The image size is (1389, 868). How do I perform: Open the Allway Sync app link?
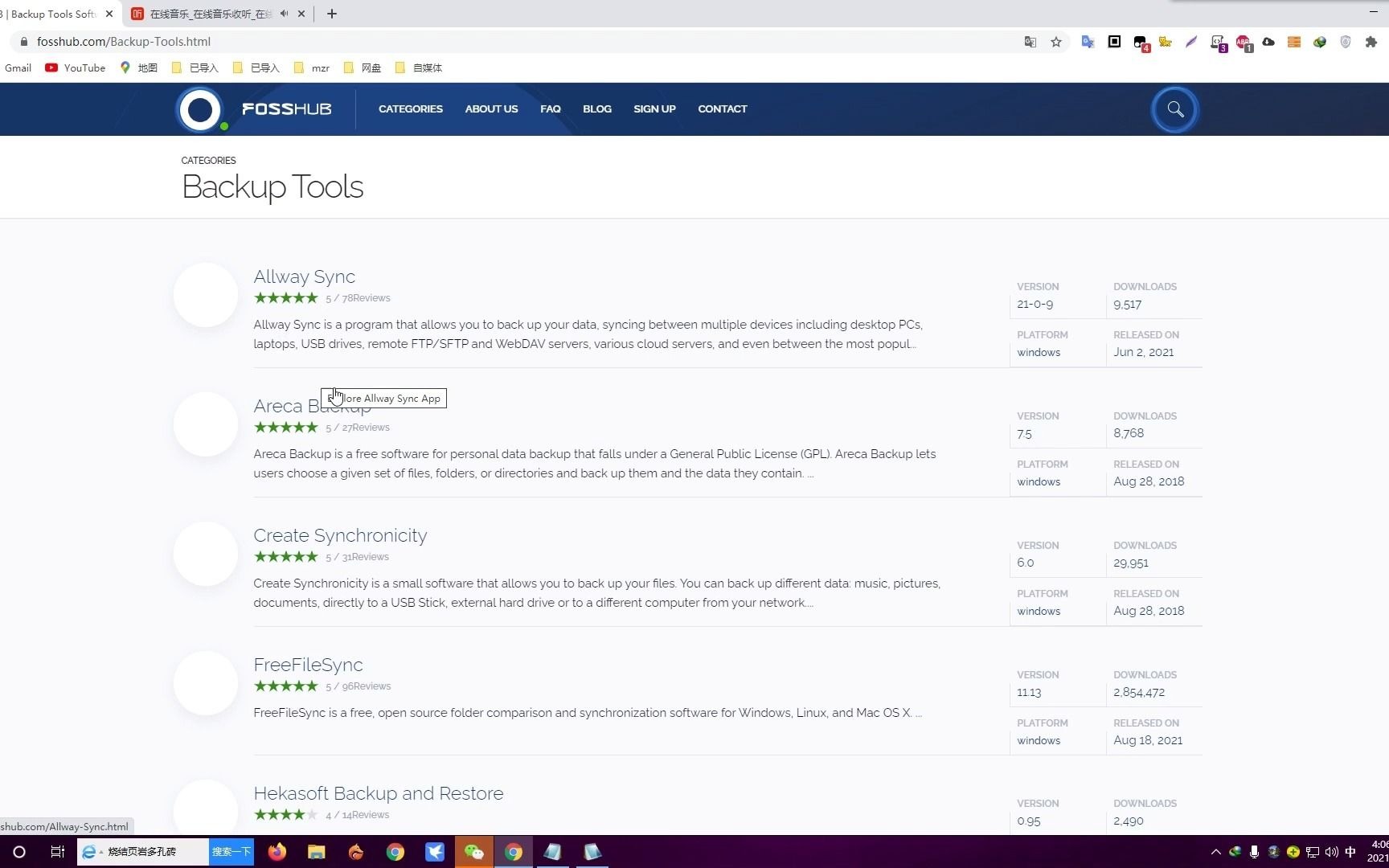pyautogui.click(x=304, y=276)
